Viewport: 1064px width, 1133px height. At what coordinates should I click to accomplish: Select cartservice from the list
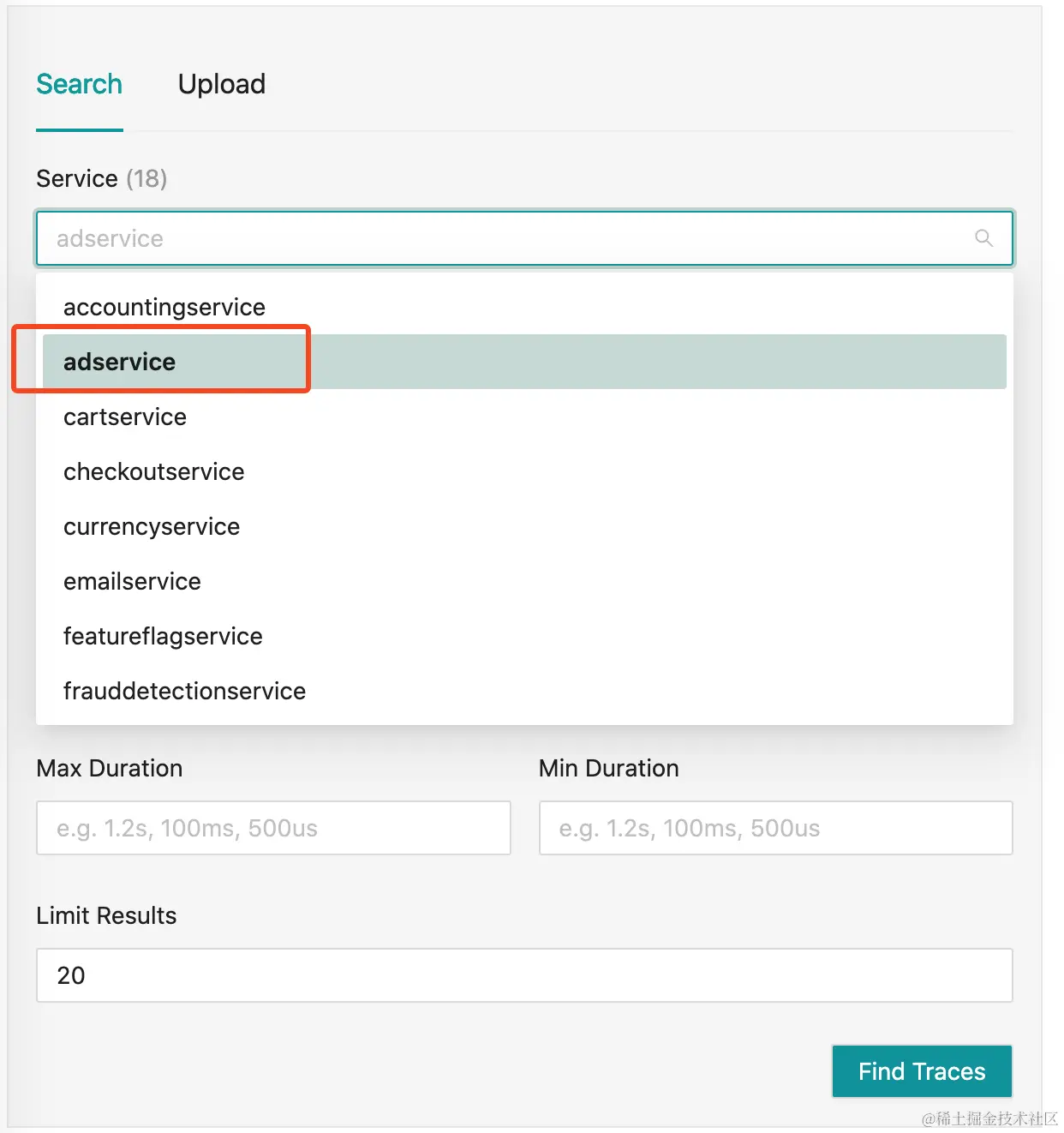pos(125,417)
